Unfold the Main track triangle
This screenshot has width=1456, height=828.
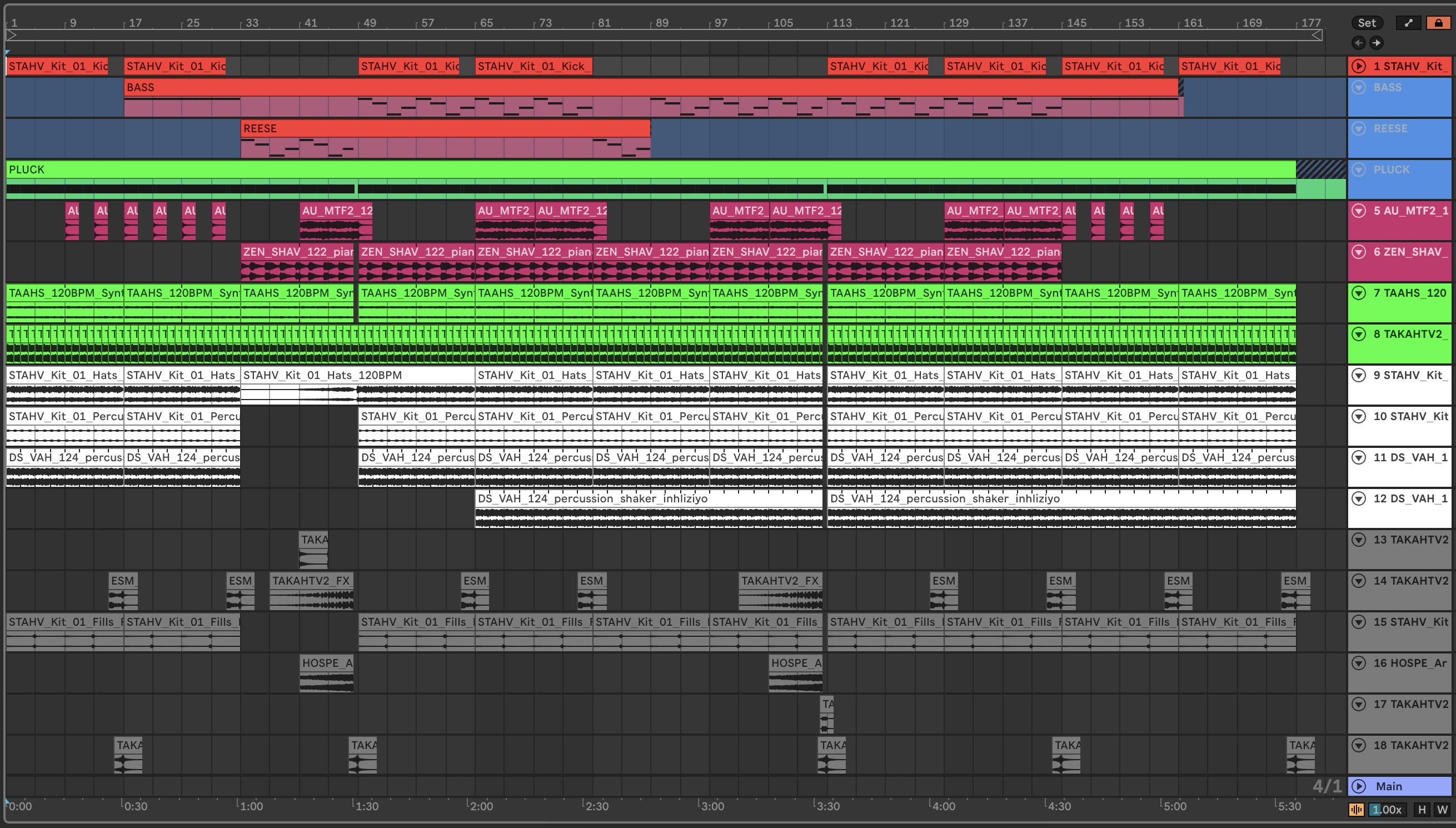[x=1359, y=786]
